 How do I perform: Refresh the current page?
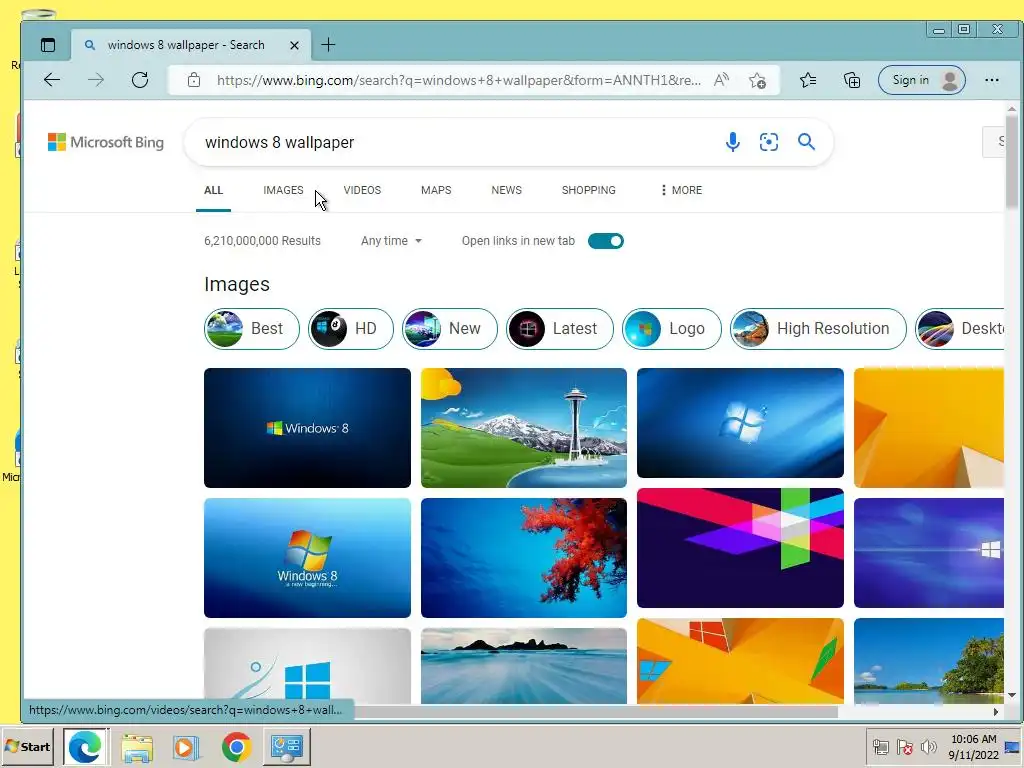140,80
